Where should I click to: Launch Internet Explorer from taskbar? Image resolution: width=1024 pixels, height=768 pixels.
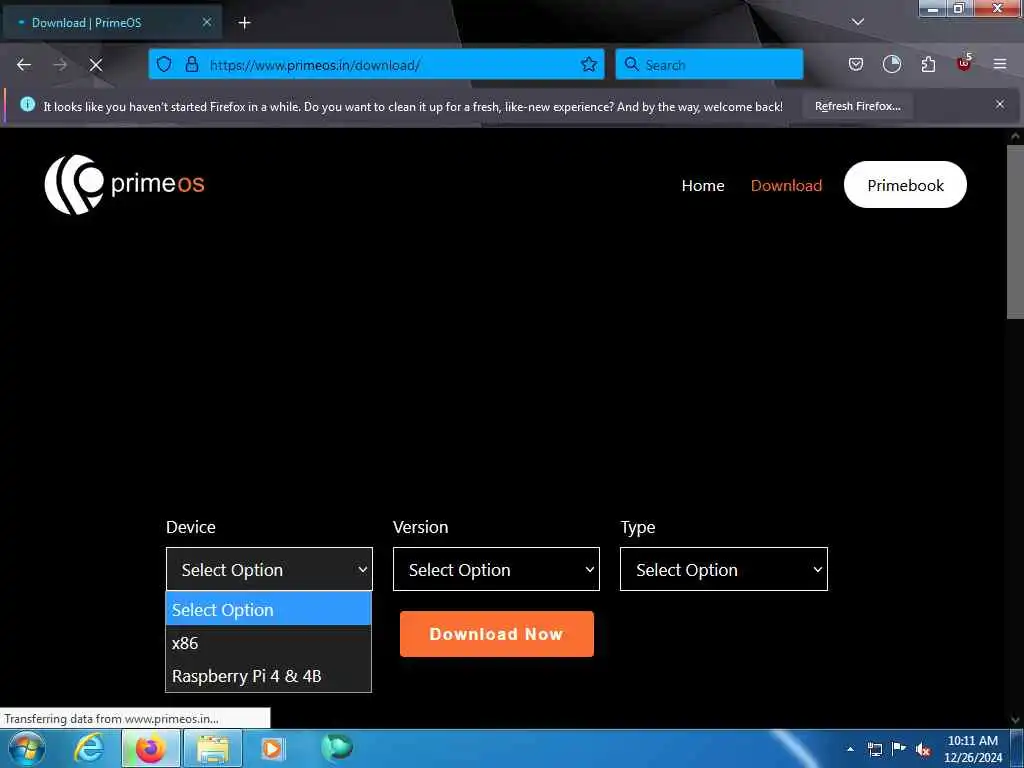coord(89,748)
